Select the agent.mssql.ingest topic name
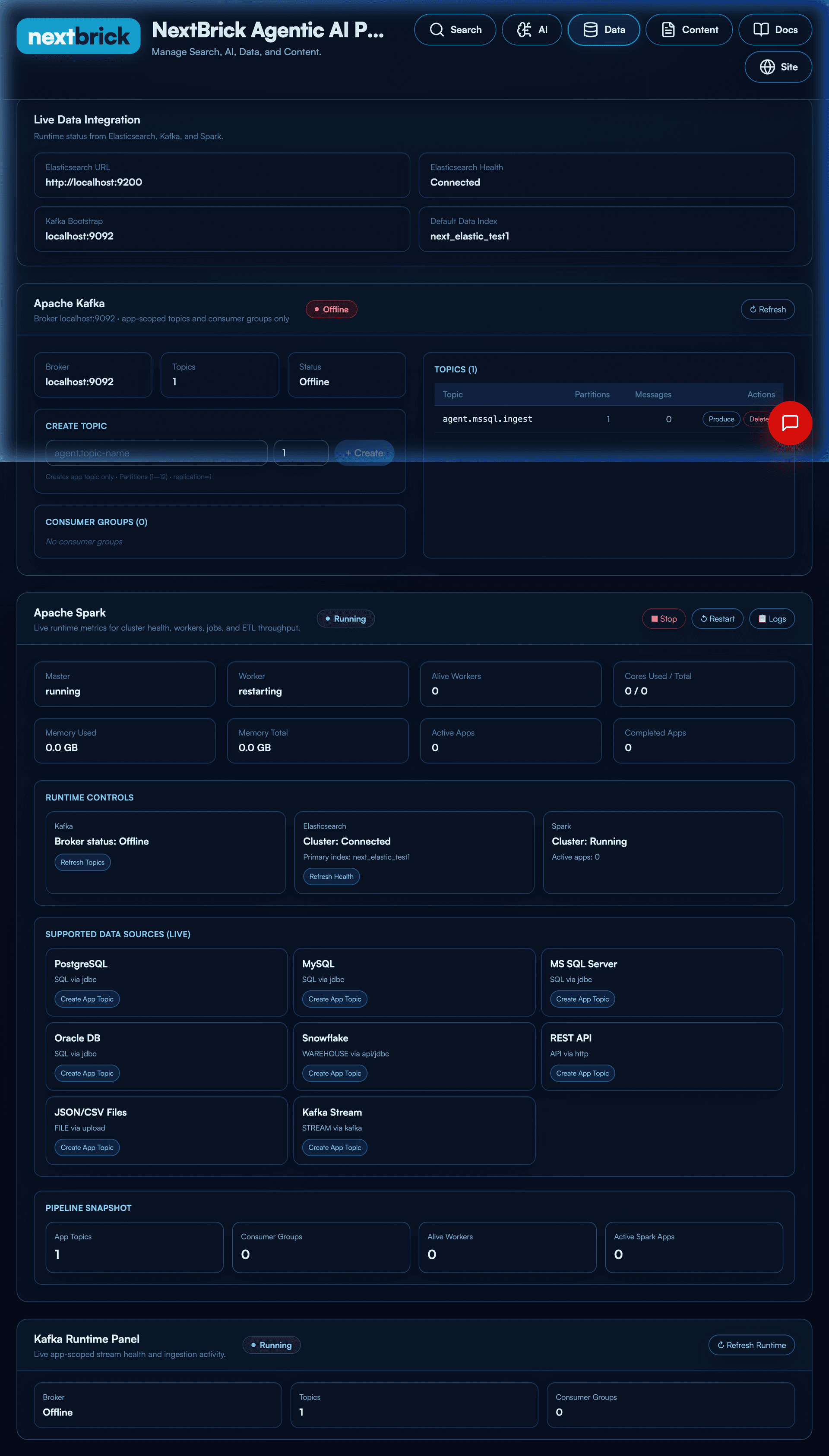 [x=487, y=419]
